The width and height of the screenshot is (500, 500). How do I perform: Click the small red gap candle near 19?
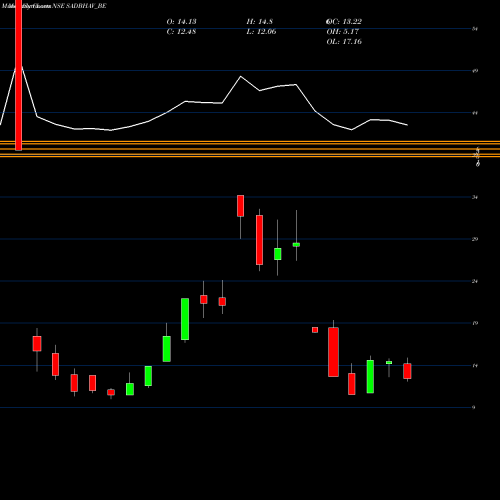(315, 330)
